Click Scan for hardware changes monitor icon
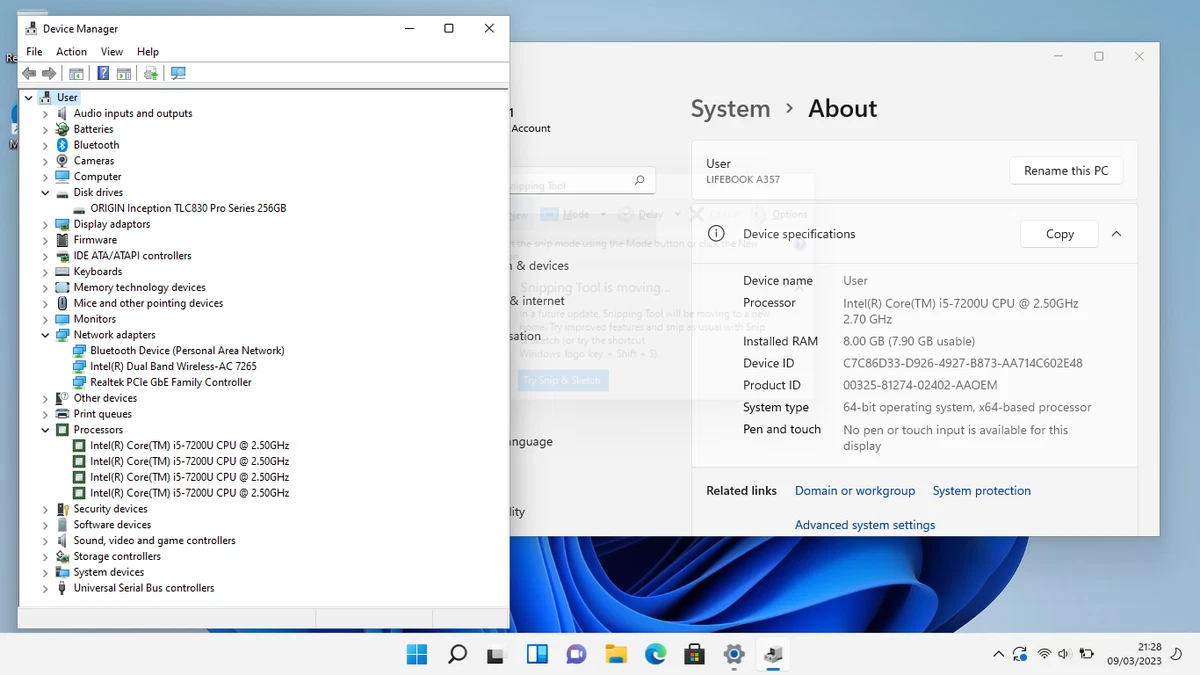The width and height of the screenshot is (1200, 675). pyautogui.click(x=178, y=73)
